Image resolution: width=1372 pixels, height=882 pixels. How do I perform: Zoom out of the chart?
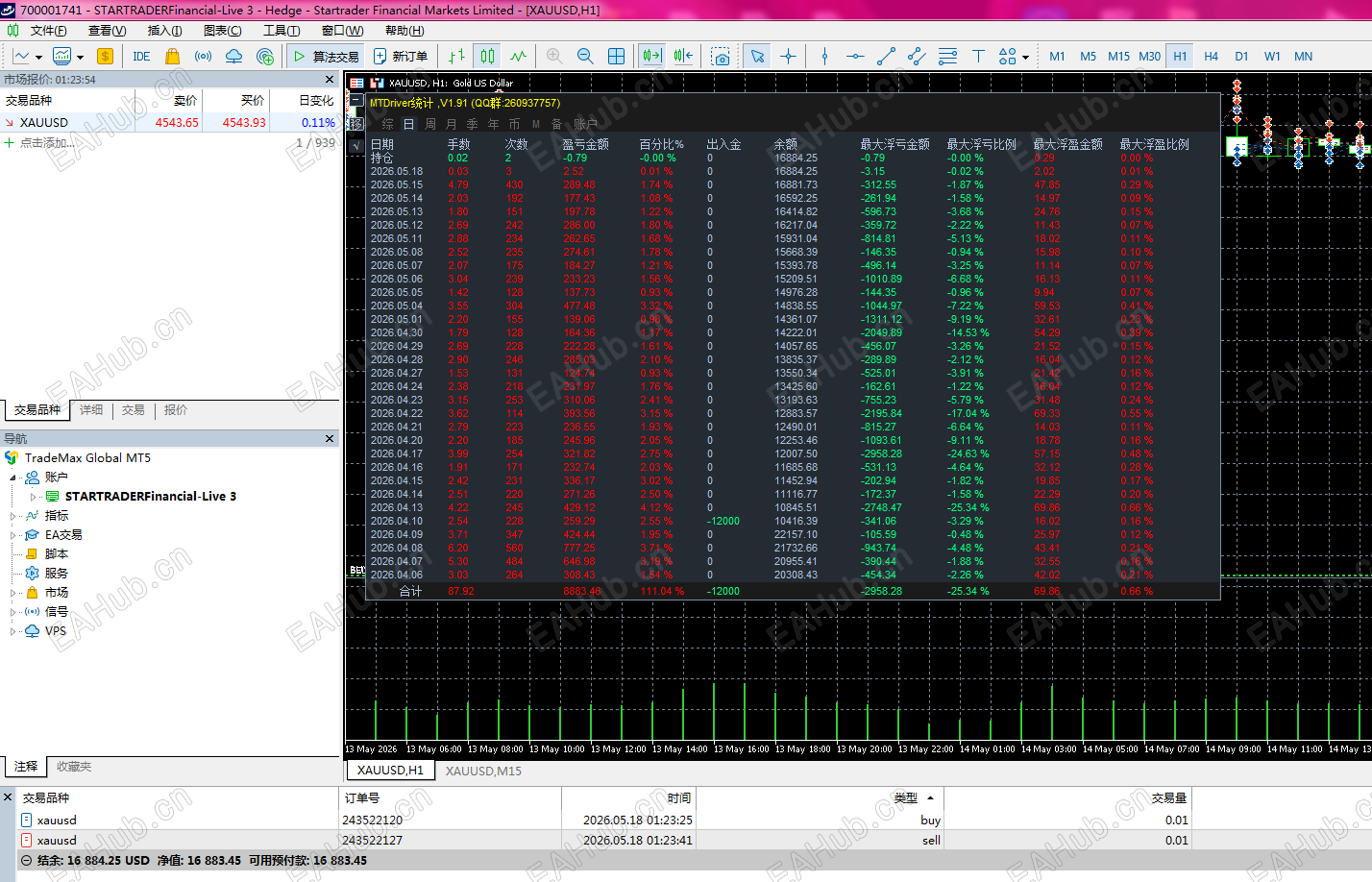(585, 57)
